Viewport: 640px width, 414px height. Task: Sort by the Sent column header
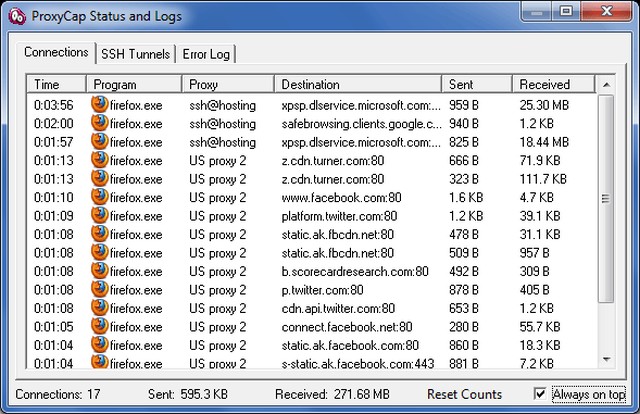[x=477, y=84]
